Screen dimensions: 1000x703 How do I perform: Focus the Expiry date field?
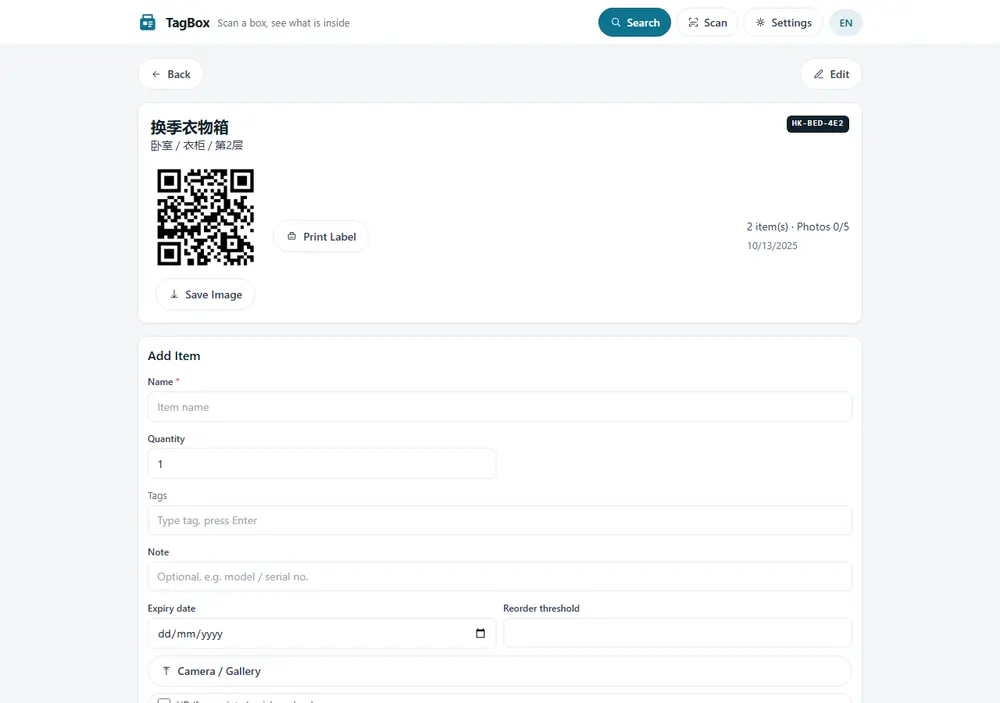(321, 633)
